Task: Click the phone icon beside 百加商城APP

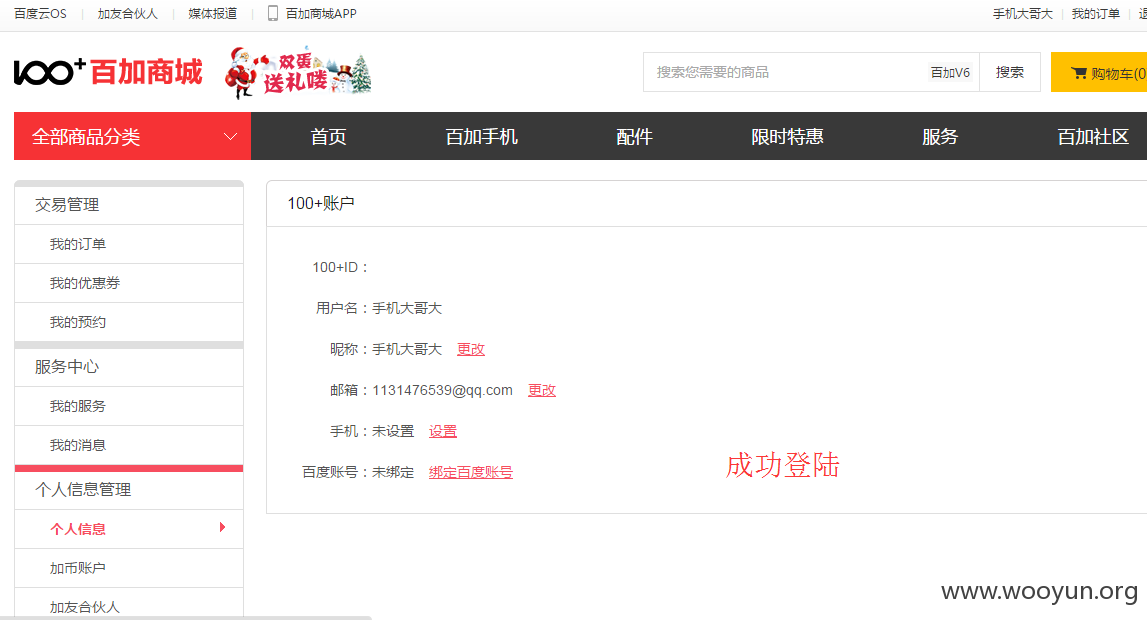Action: [273, 13]
